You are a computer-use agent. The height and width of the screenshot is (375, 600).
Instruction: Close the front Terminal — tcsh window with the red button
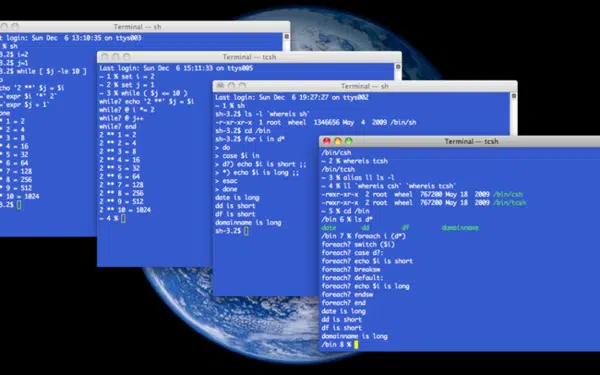326,141
